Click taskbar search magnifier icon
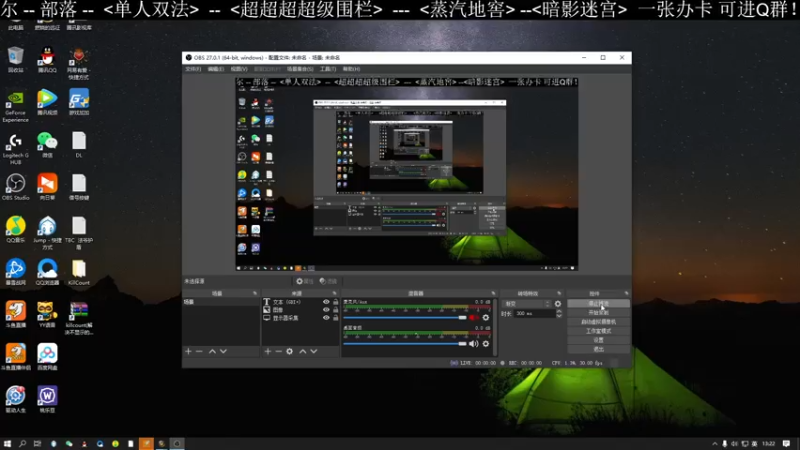This screenshot has width=800, height=450. tap(22, 443)
